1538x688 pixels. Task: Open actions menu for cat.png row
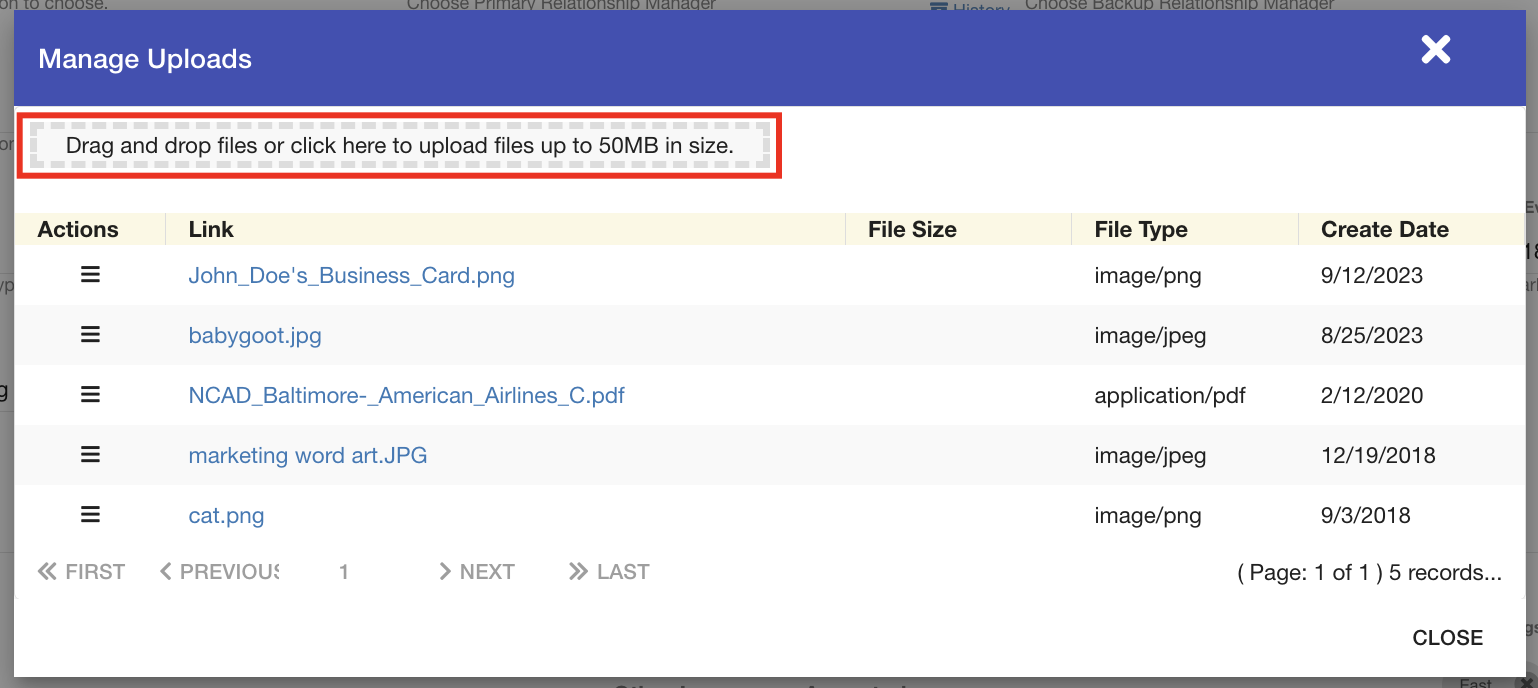pos(90,515)
